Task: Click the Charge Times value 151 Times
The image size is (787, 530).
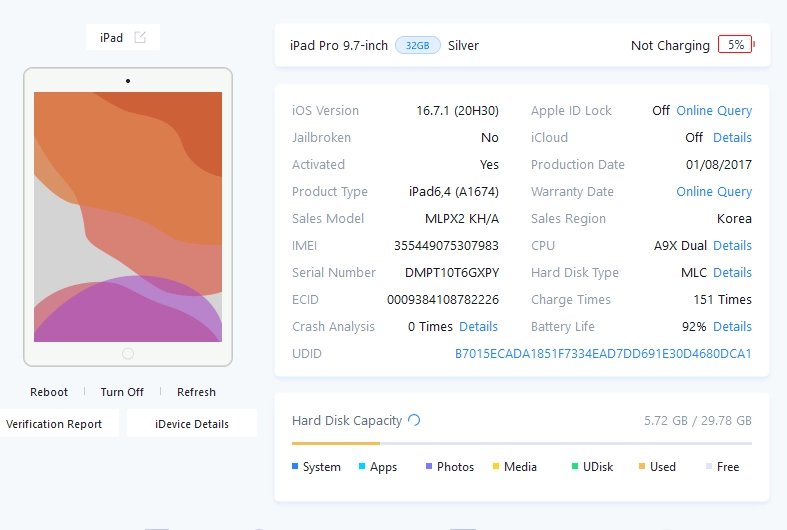Action: 722,300
